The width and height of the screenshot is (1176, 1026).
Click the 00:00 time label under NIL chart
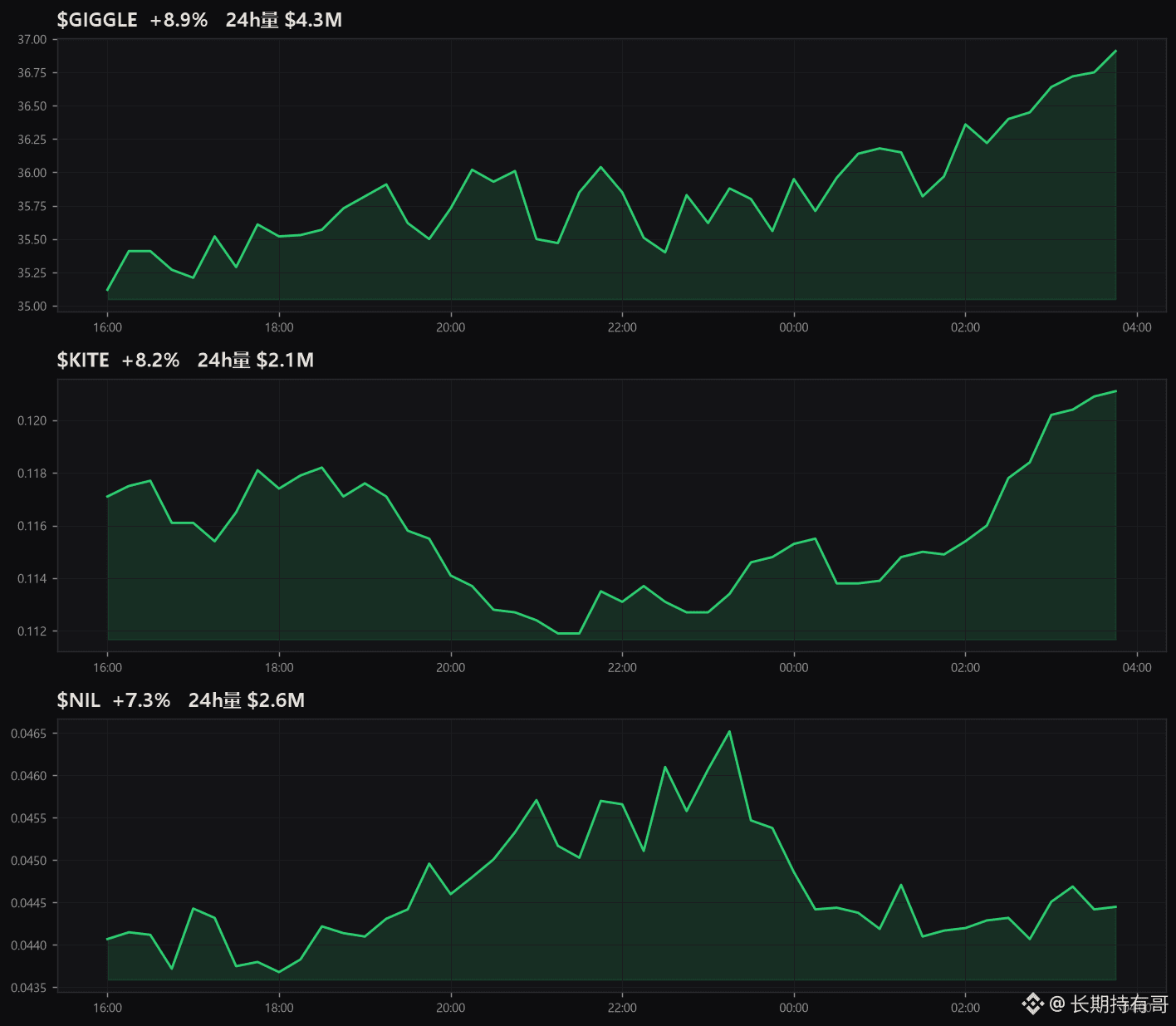coord(794,1008)
